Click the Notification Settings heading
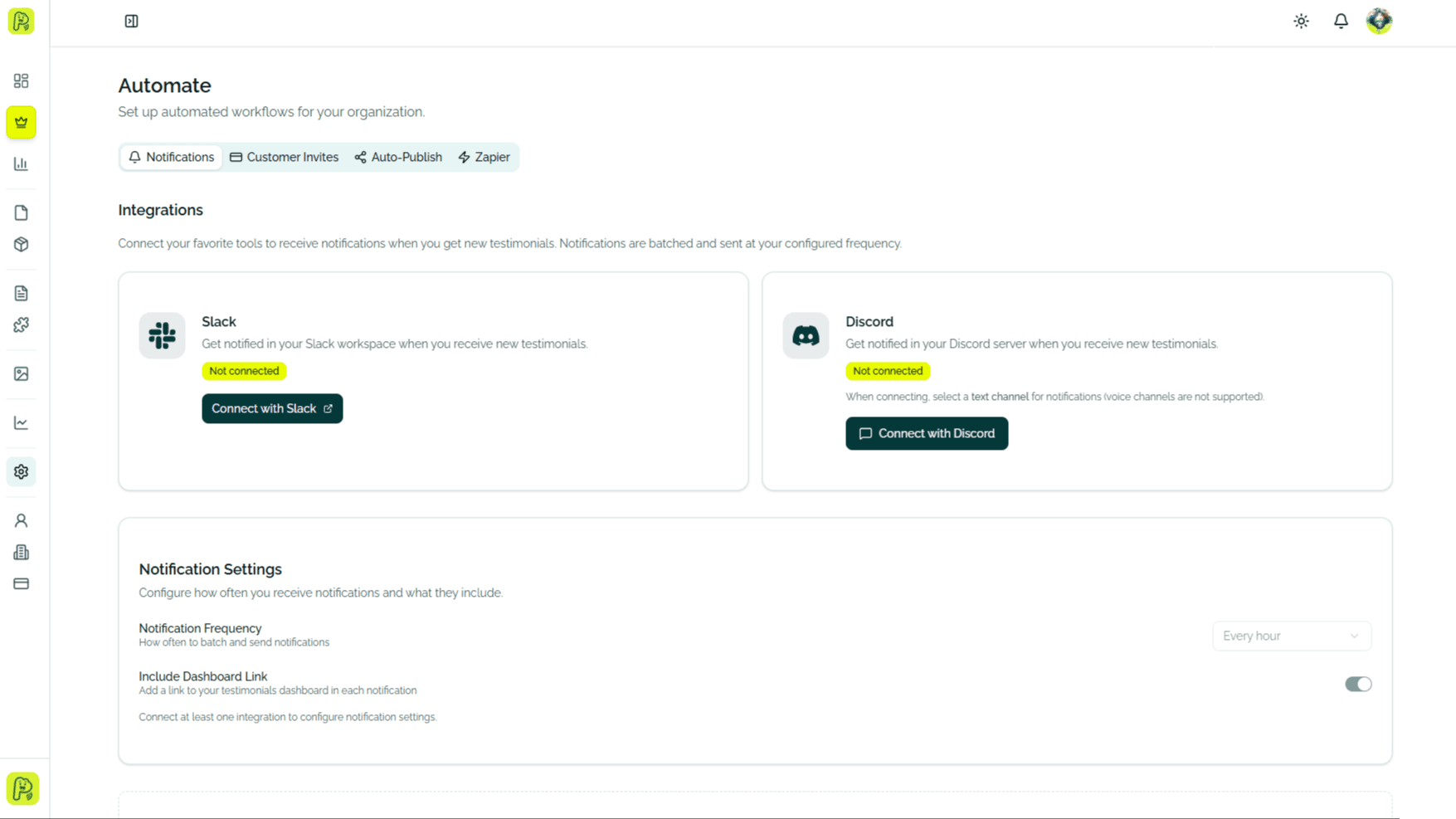This screenshot has width=1456, height=819. tap(210, 569)
